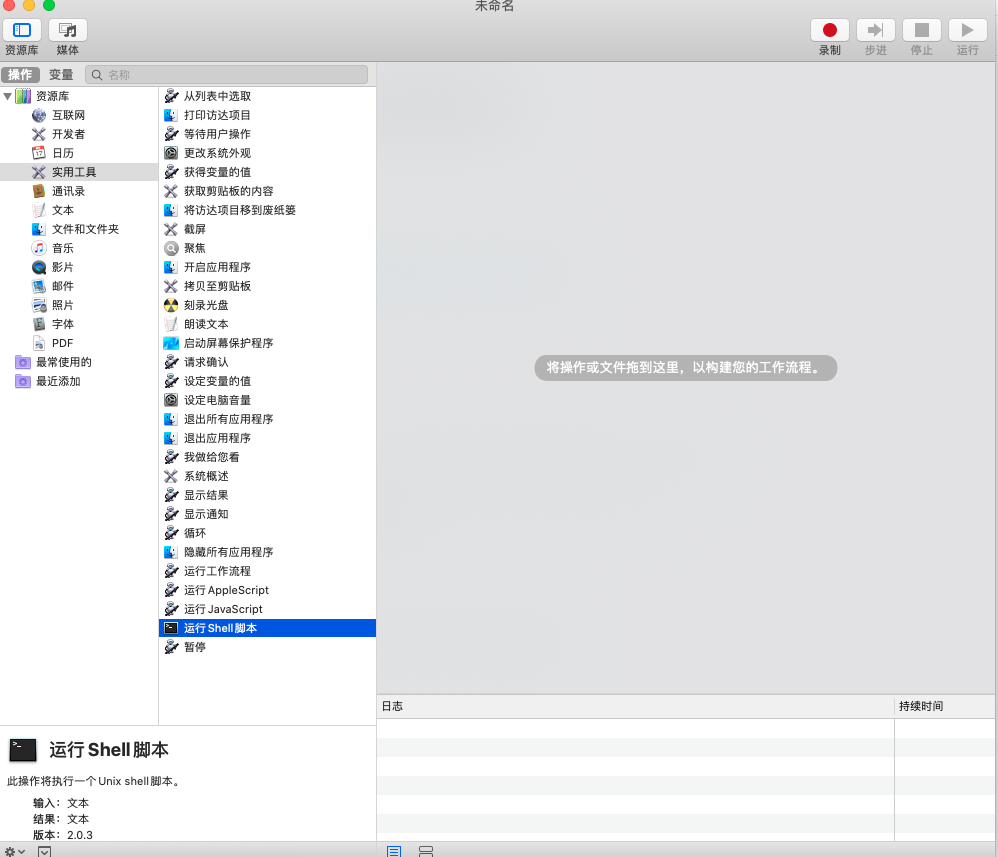Switch log panel to list view
The height and width of the screenshot is (857, 998).
point(393,851)
